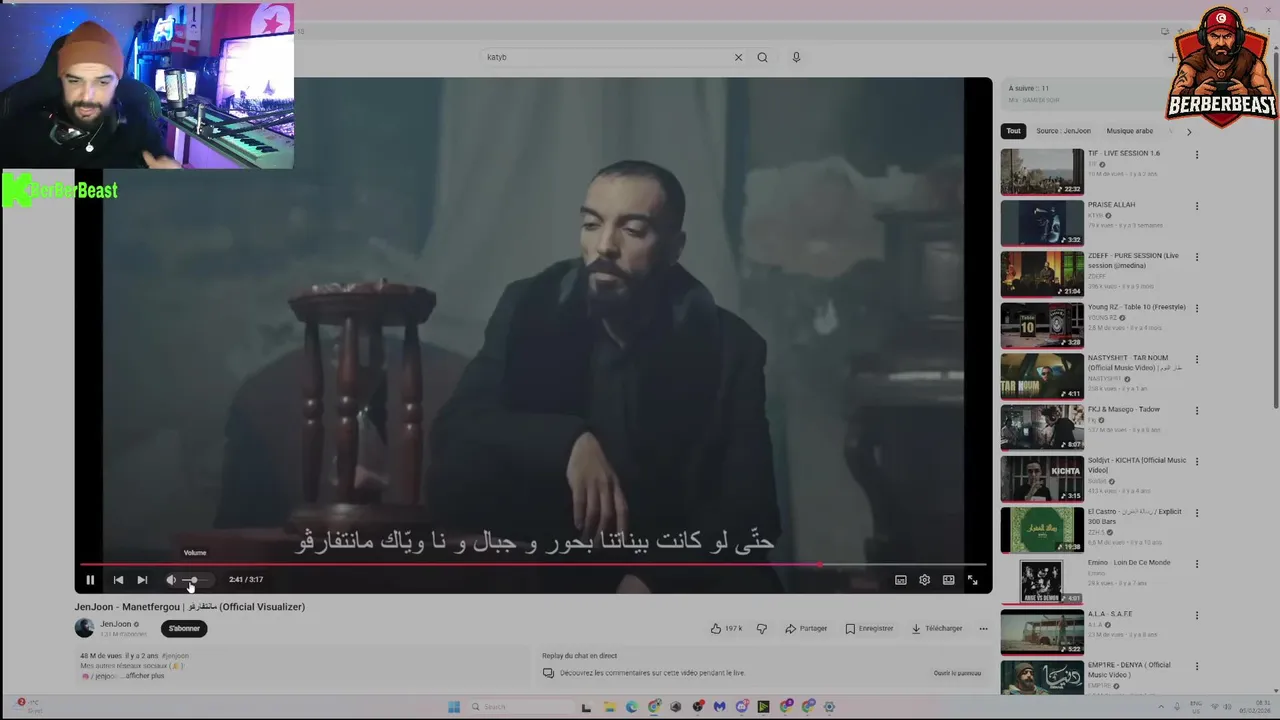Save the video with Enregistrer
The width and height of the screenshot is (1280, 720).
pos(869,628)
